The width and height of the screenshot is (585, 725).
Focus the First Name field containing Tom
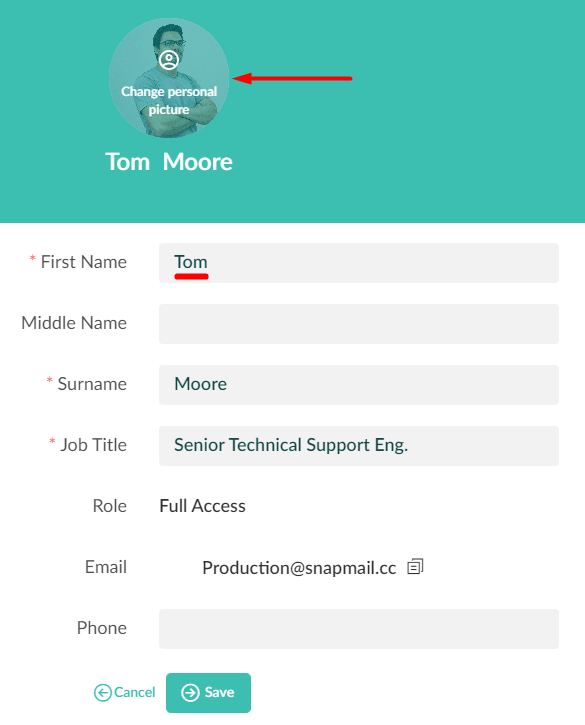359,263
